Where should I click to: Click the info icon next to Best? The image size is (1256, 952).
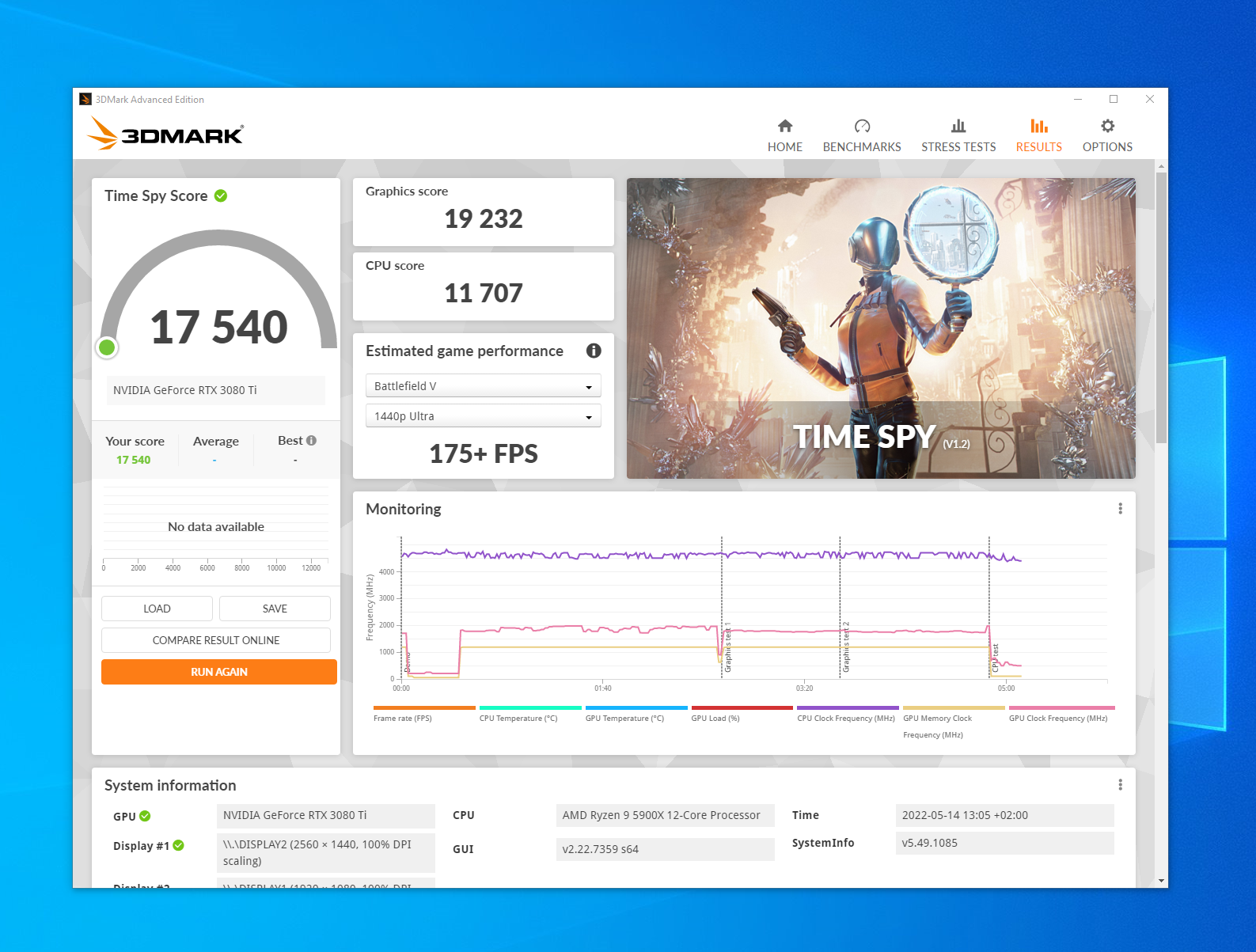click(x=311, y=441)
